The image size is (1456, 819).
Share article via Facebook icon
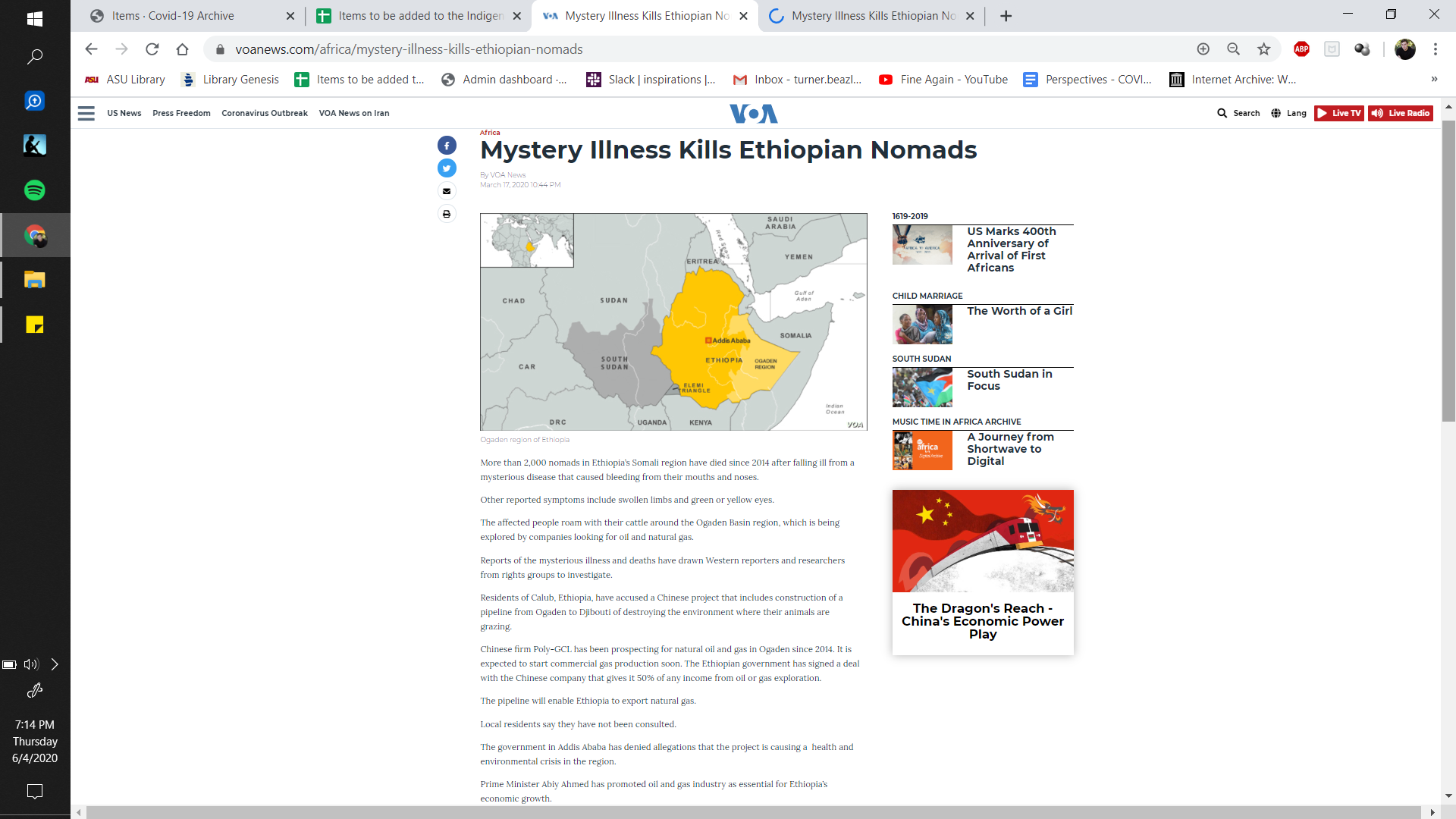447,146
